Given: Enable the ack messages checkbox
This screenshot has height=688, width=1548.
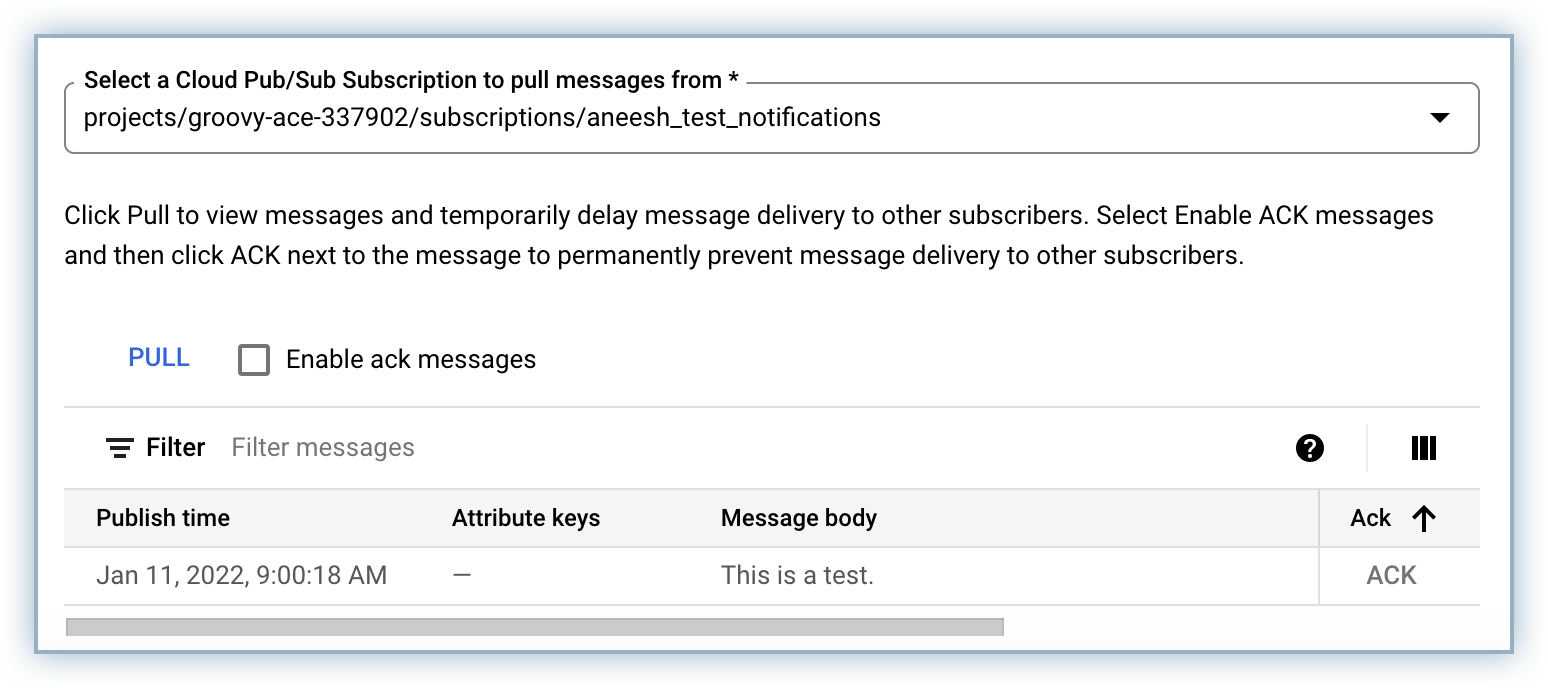Looking at the screenshot, I should click(254, 360).
